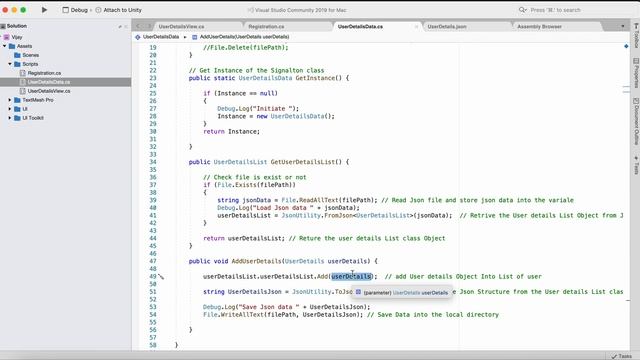The width and height of the screenshot is (640, 360).
Task: Open the Assembly Browser tab
Action: pyautogui.click(x=539, y=27)
